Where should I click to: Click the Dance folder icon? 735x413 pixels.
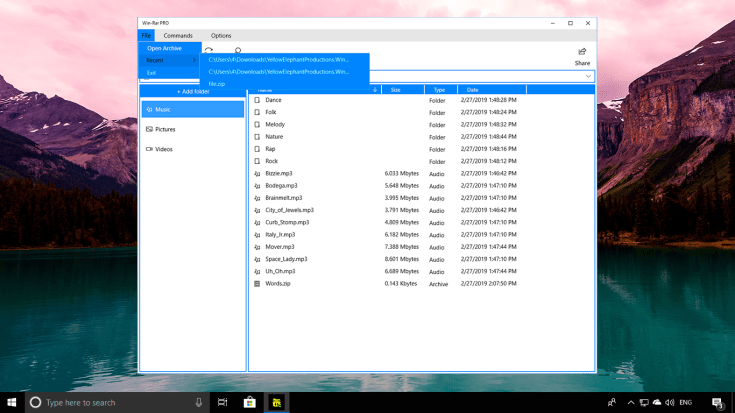click(257, 100)
